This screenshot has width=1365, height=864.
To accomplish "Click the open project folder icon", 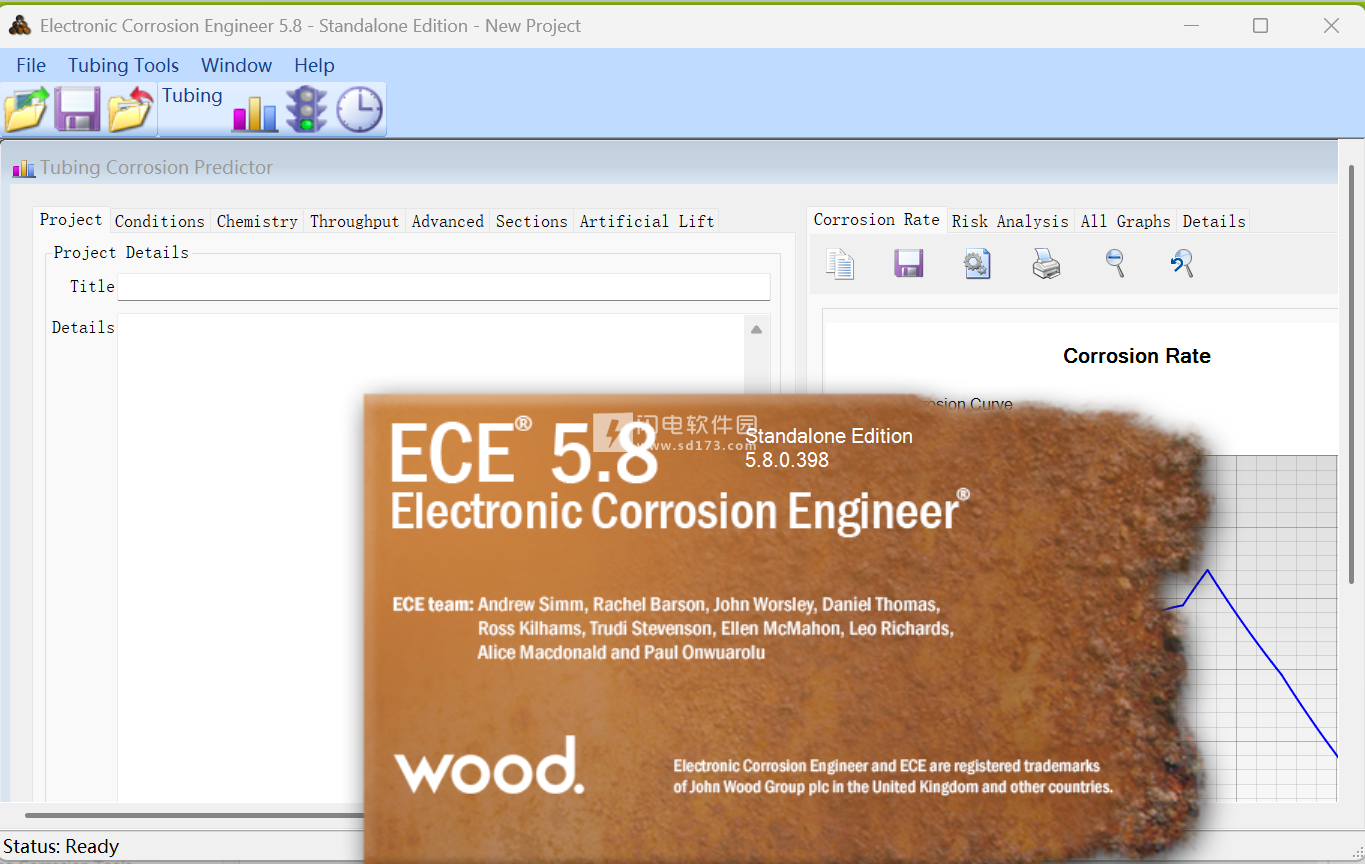I will (26, 109).
